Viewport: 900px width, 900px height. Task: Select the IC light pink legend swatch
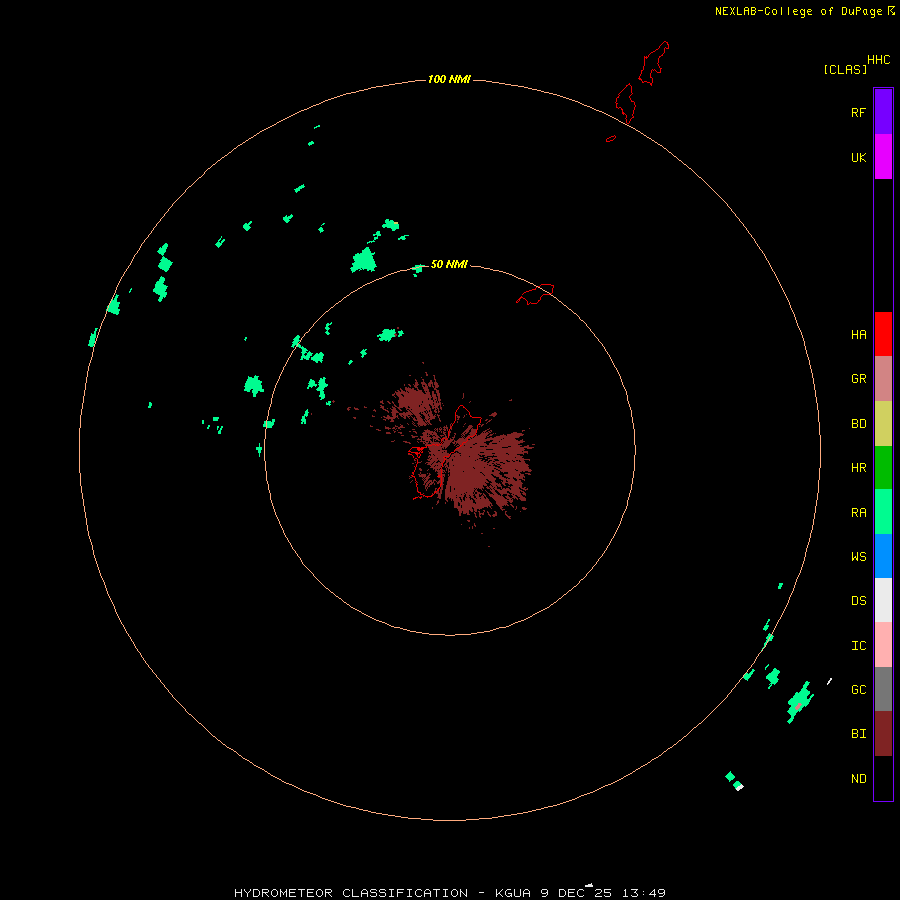tap(883, 645)
